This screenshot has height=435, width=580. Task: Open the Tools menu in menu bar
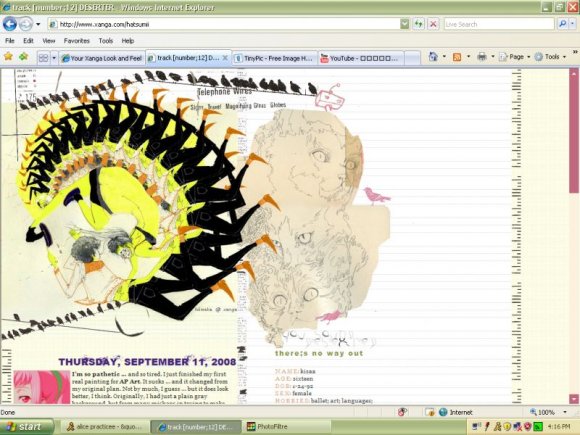[x=105, y=41]
